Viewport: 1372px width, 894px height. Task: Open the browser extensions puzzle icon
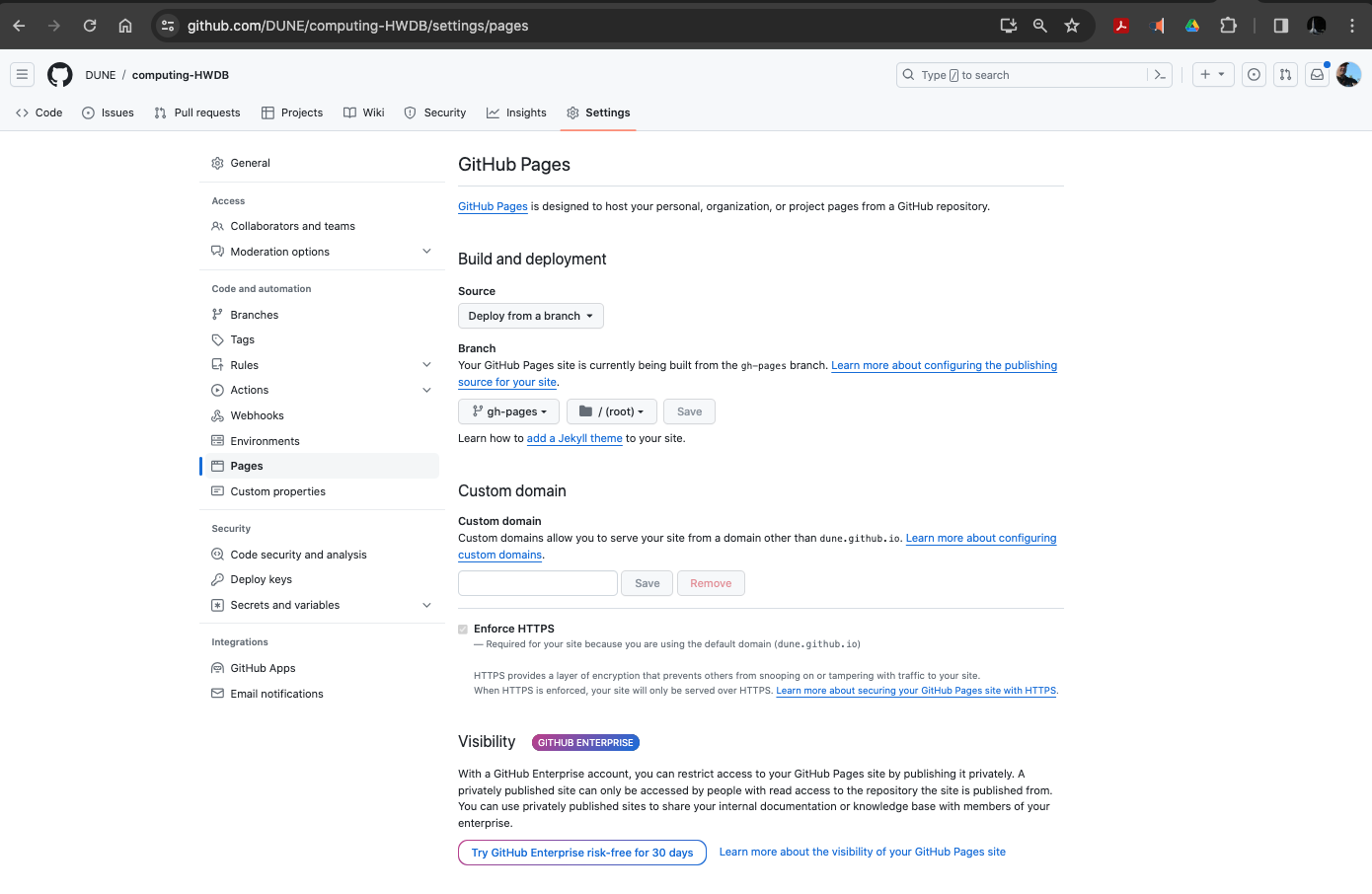click(1228, 26)
